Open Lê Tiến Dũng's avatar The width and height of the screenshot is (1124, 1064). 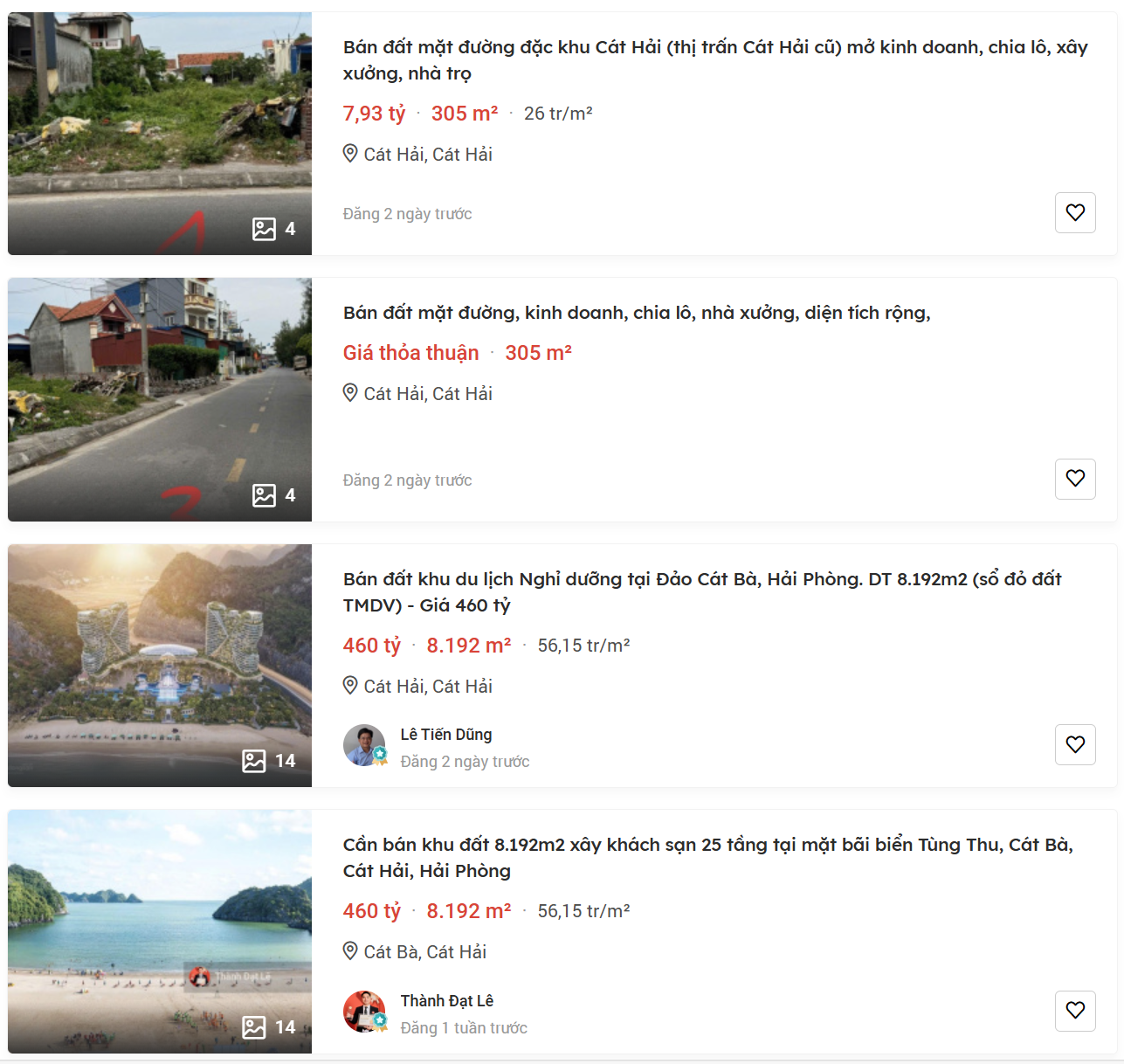364,745
